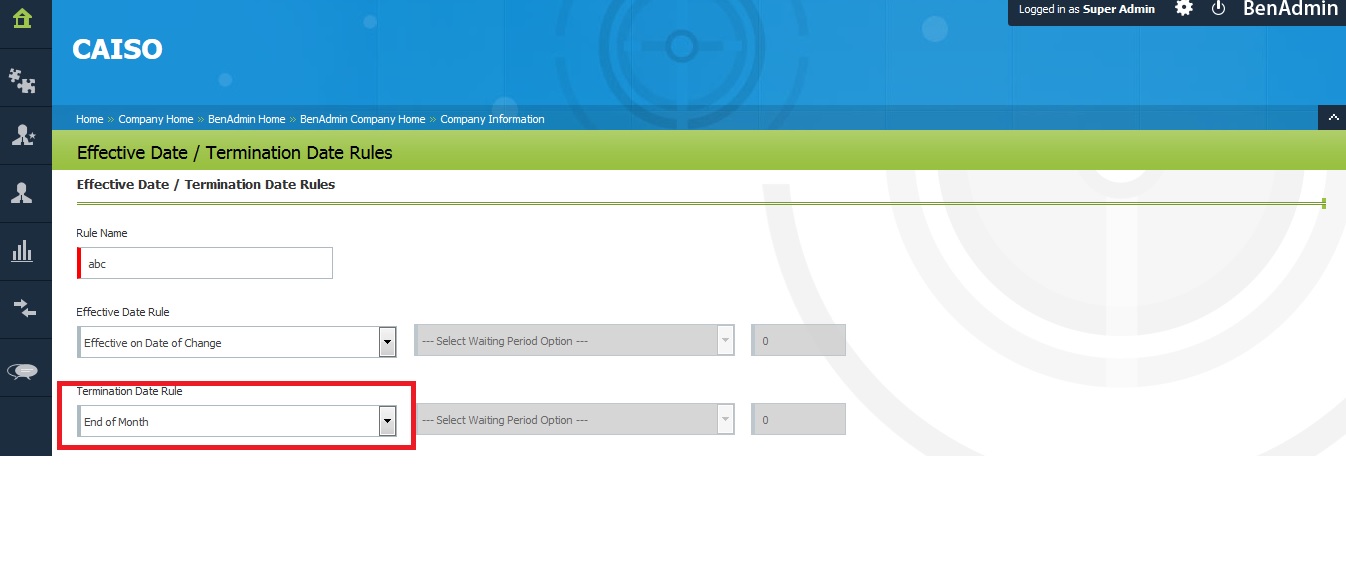Go to BenAdmin Home breadcrumb

tap(247, 119)
